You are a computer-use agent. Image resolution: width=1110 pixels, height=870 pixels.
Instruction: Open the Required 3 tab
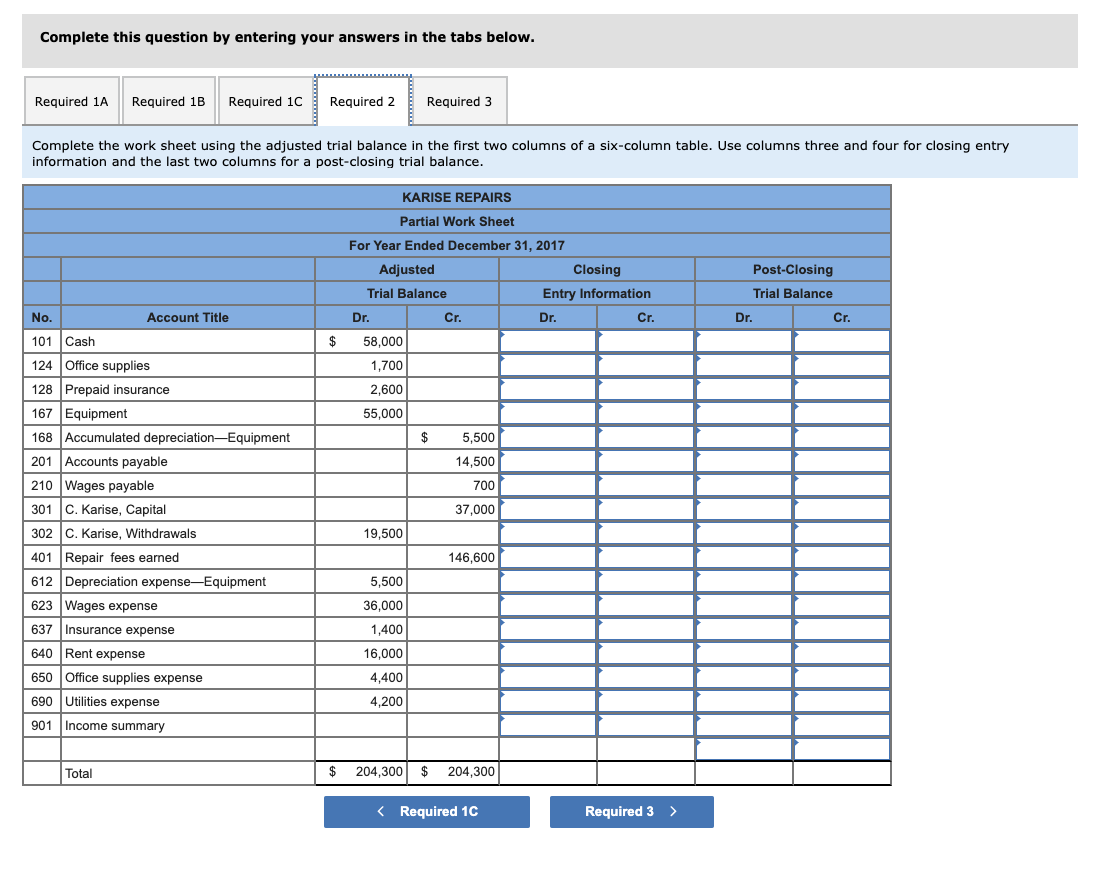[460, 101]
